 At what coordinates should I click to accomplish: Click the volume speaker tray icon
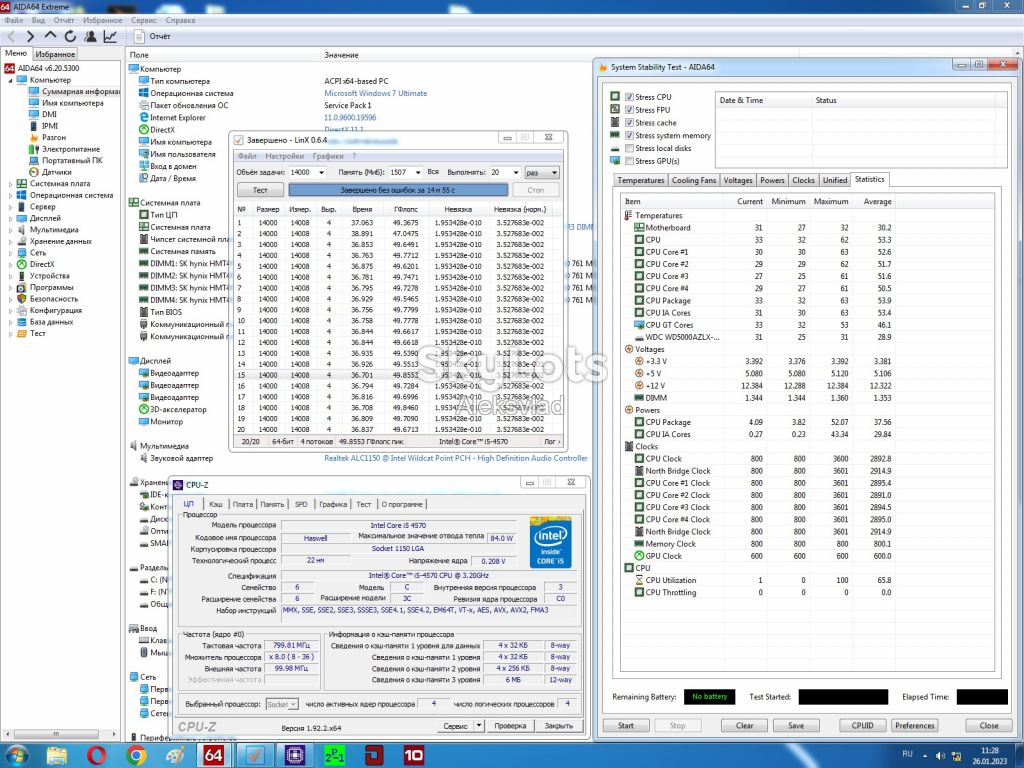tap(941, 756)
